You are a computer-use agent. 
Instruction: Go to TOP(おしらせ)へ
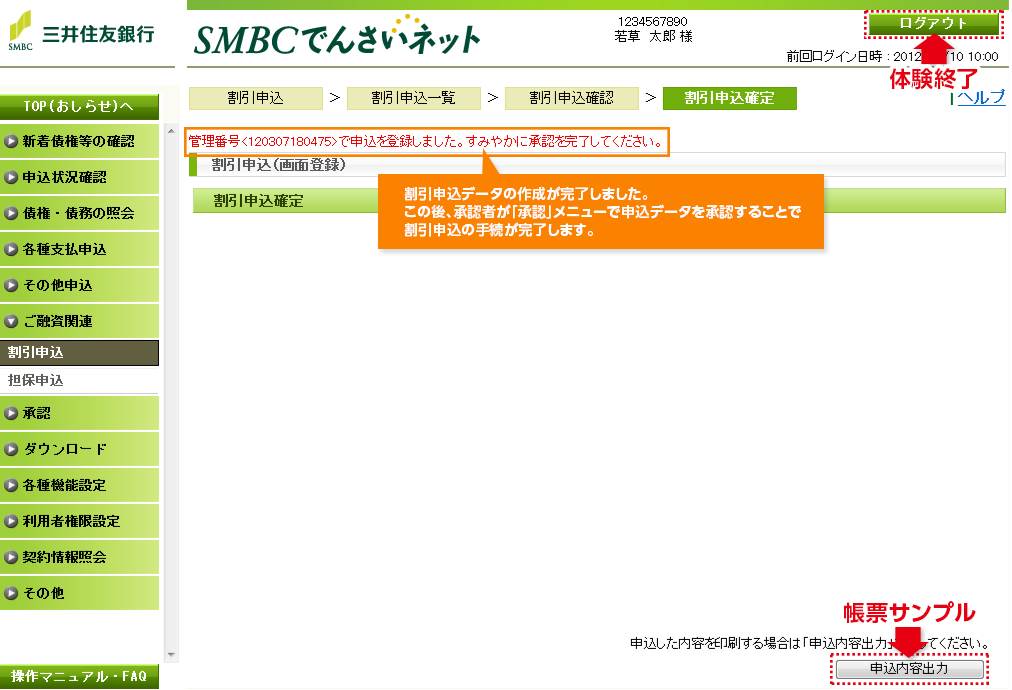[79, 107]
